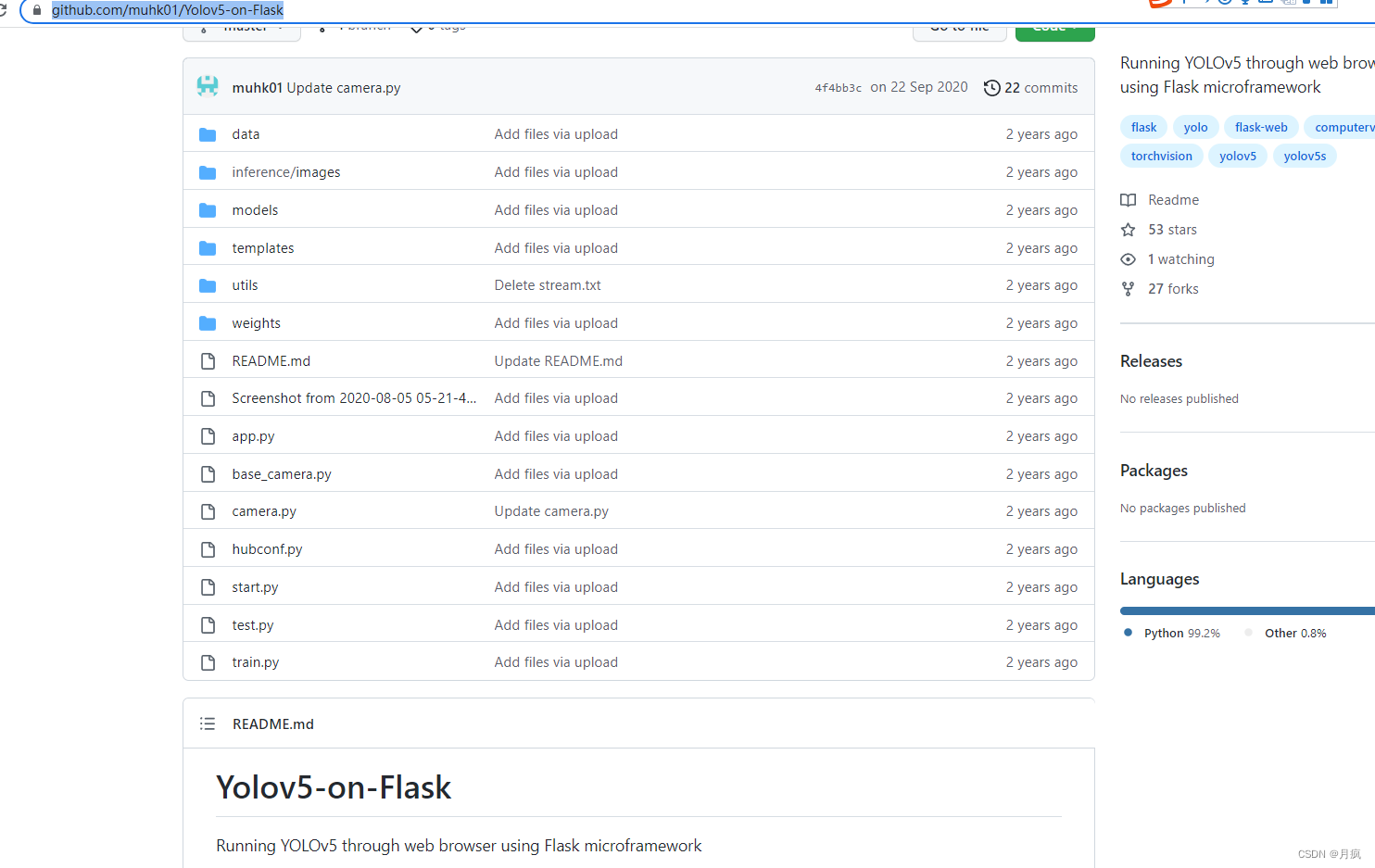Click the camera.py file icon
Viewport: 1375px width, 868px height.
[x=208, y=511]
